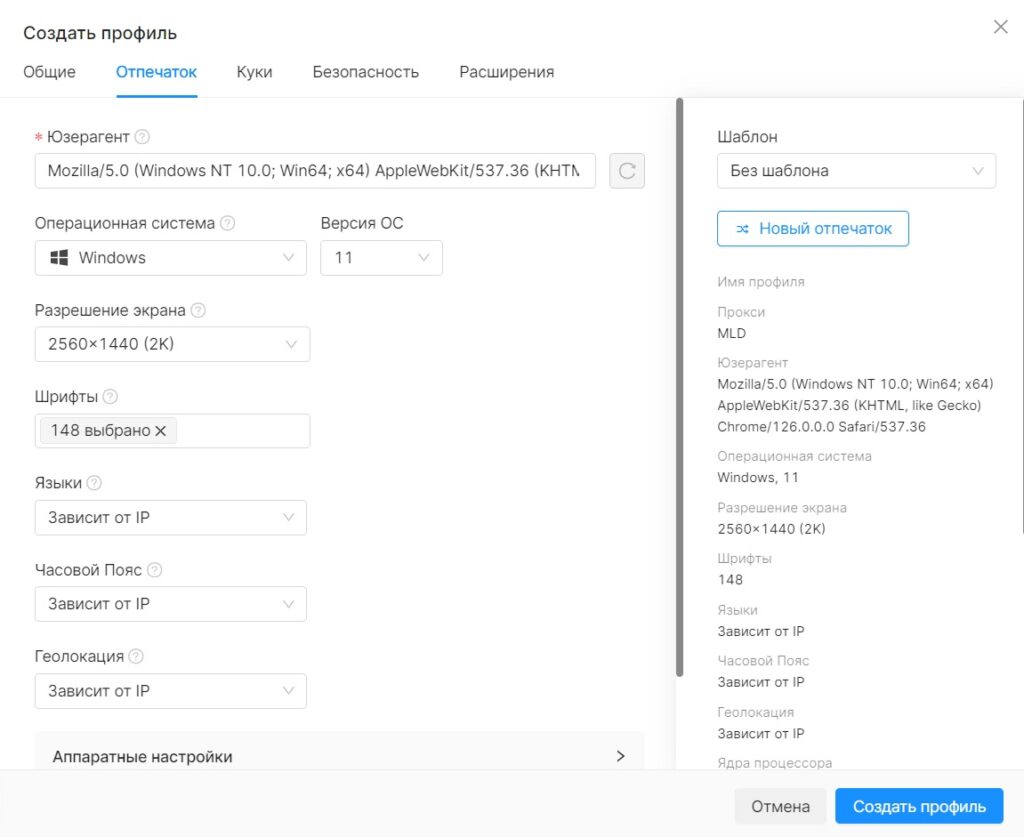
Task: Open the Версия ОС dropdown
Action: (x=381, y=258)
